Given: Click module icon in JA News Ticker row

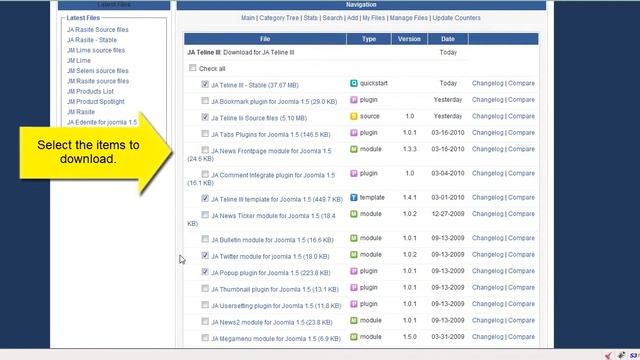Looking at the screenshot, I should pyautogui.click(x=354, y=214).
